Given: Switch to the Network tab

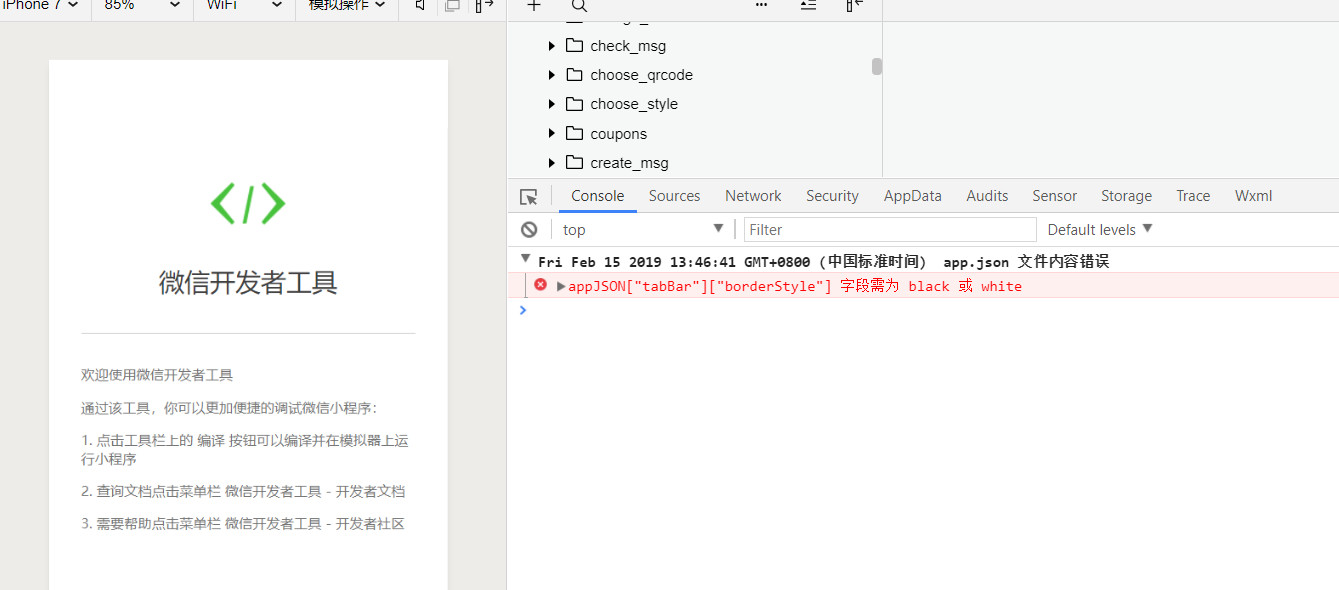Looking at the screenshot, I should pos(753,196).
